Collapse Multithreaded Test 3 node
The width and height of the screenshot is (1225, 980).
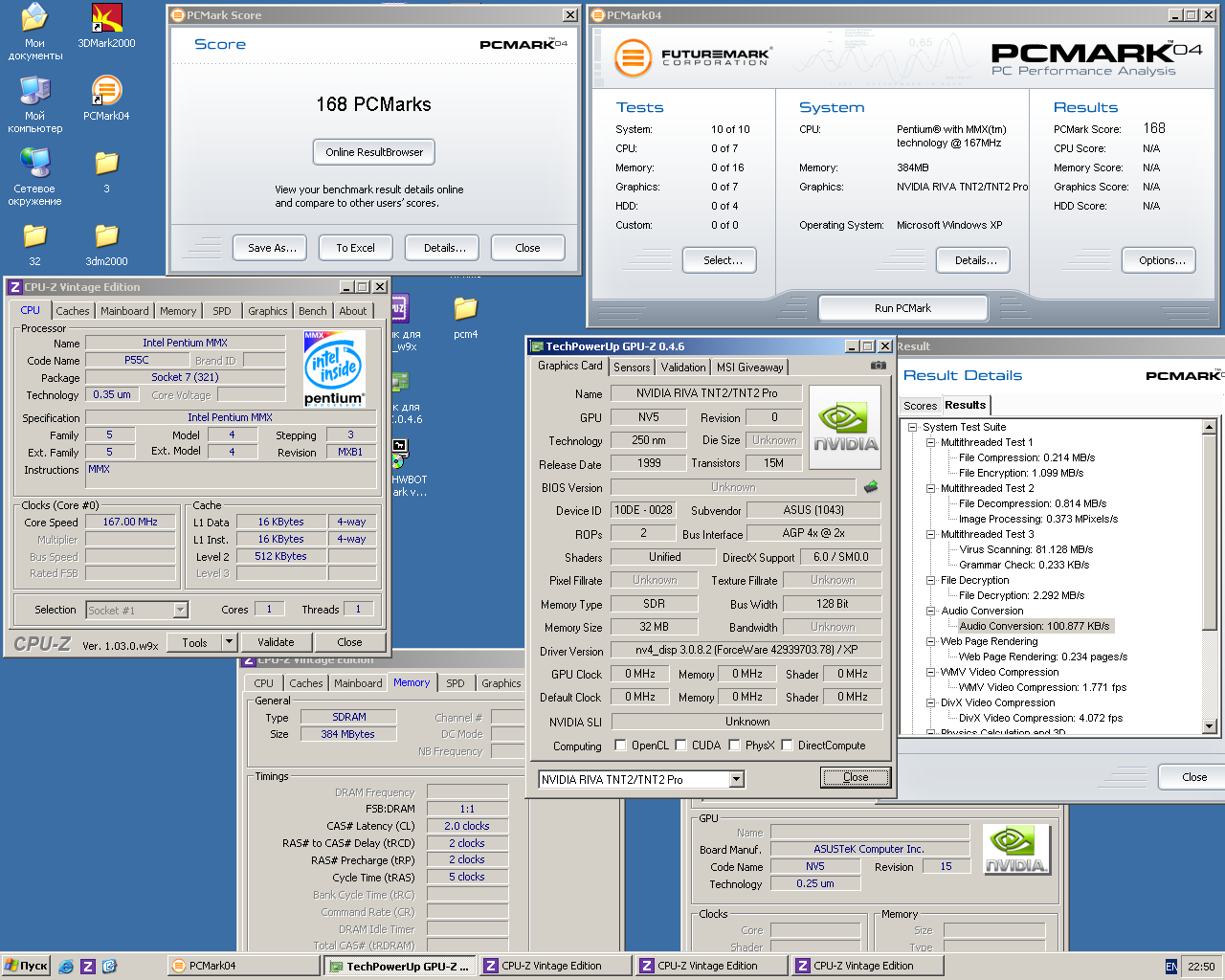(930, 534)
